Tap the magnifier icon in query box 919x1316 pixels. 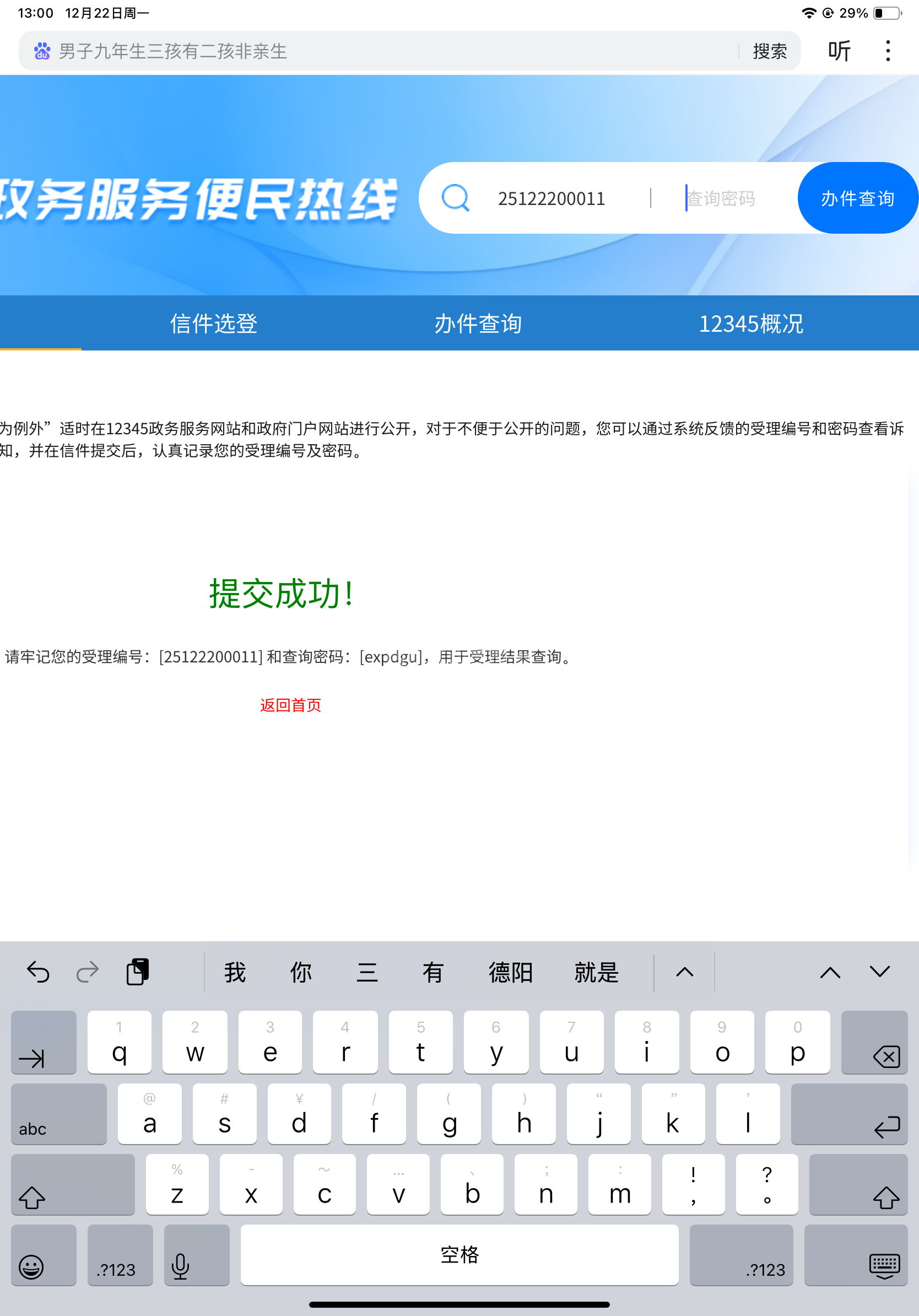point(456,198)
